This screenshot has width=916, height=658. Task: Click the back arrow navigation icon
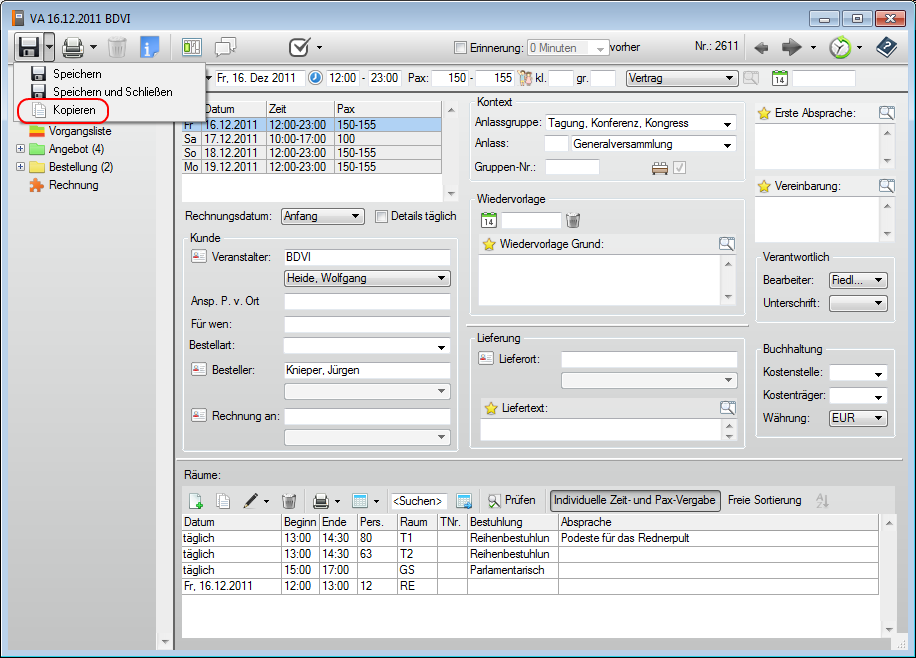point(761,47)
